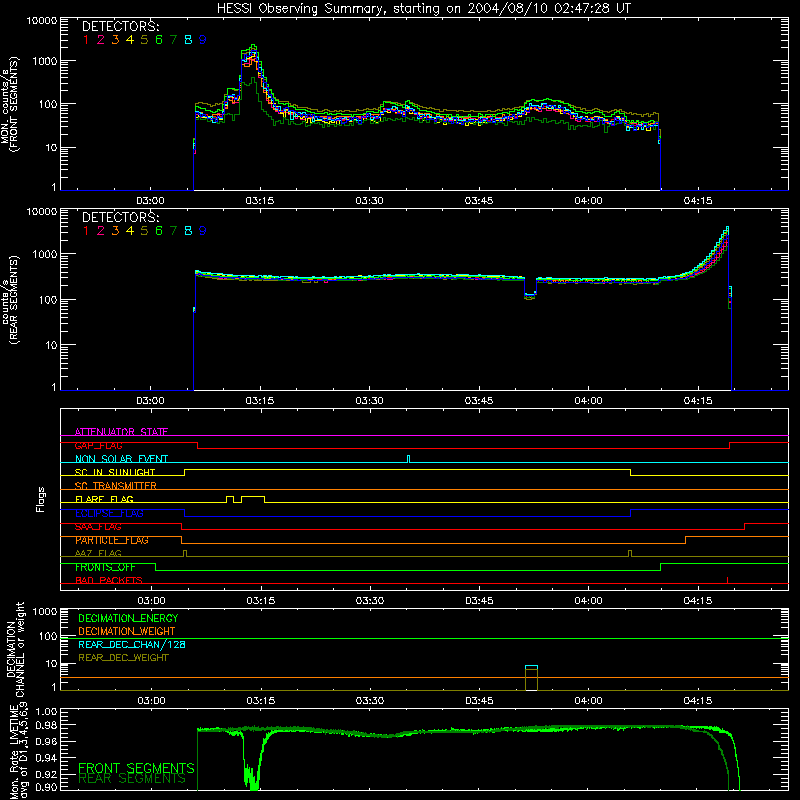Viewport: 800px width, 800px height.
Task: Click the SC_TRANSMITTER flag label
Action: click(115, 485)
